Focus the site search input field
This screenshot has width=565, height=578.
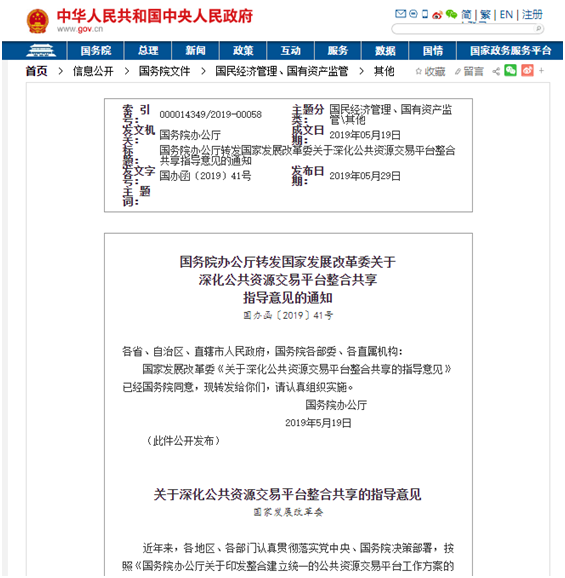(x=463, y=29)
